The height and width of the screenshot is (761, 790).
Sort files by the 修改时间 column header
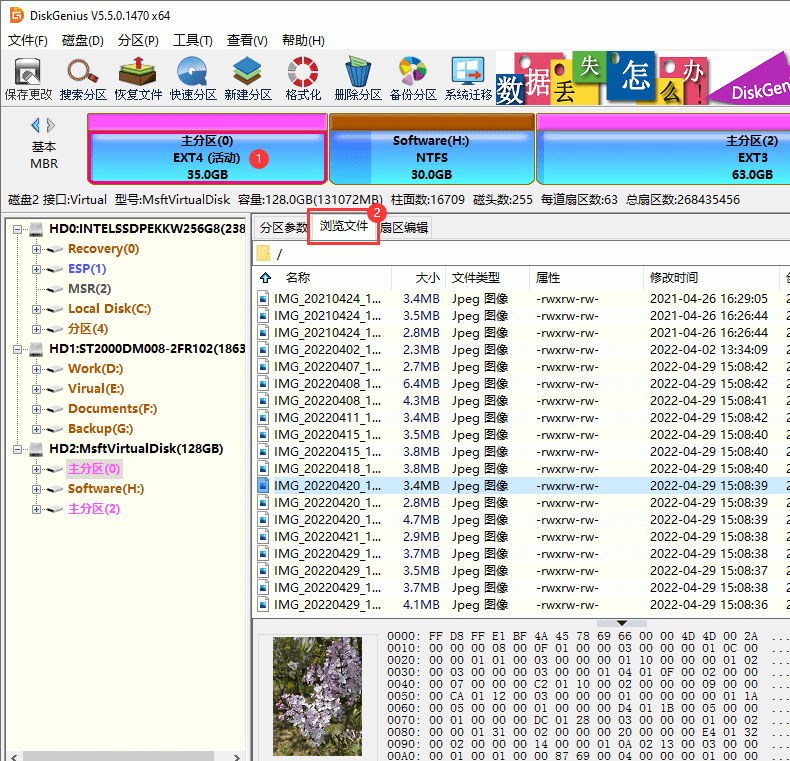673,278
